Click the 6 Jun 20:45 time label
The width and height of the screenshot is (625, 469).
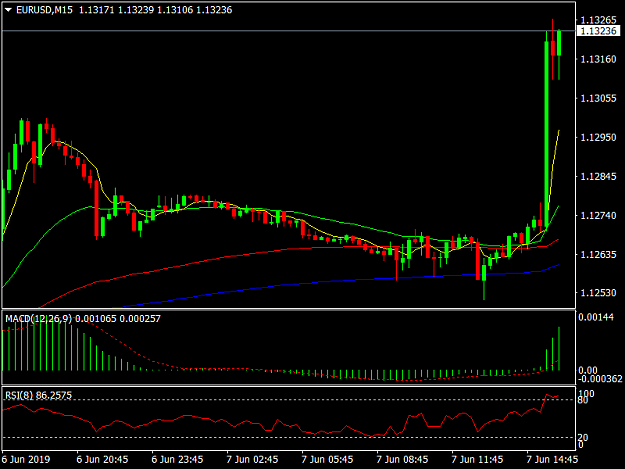(x=102, y=459)
